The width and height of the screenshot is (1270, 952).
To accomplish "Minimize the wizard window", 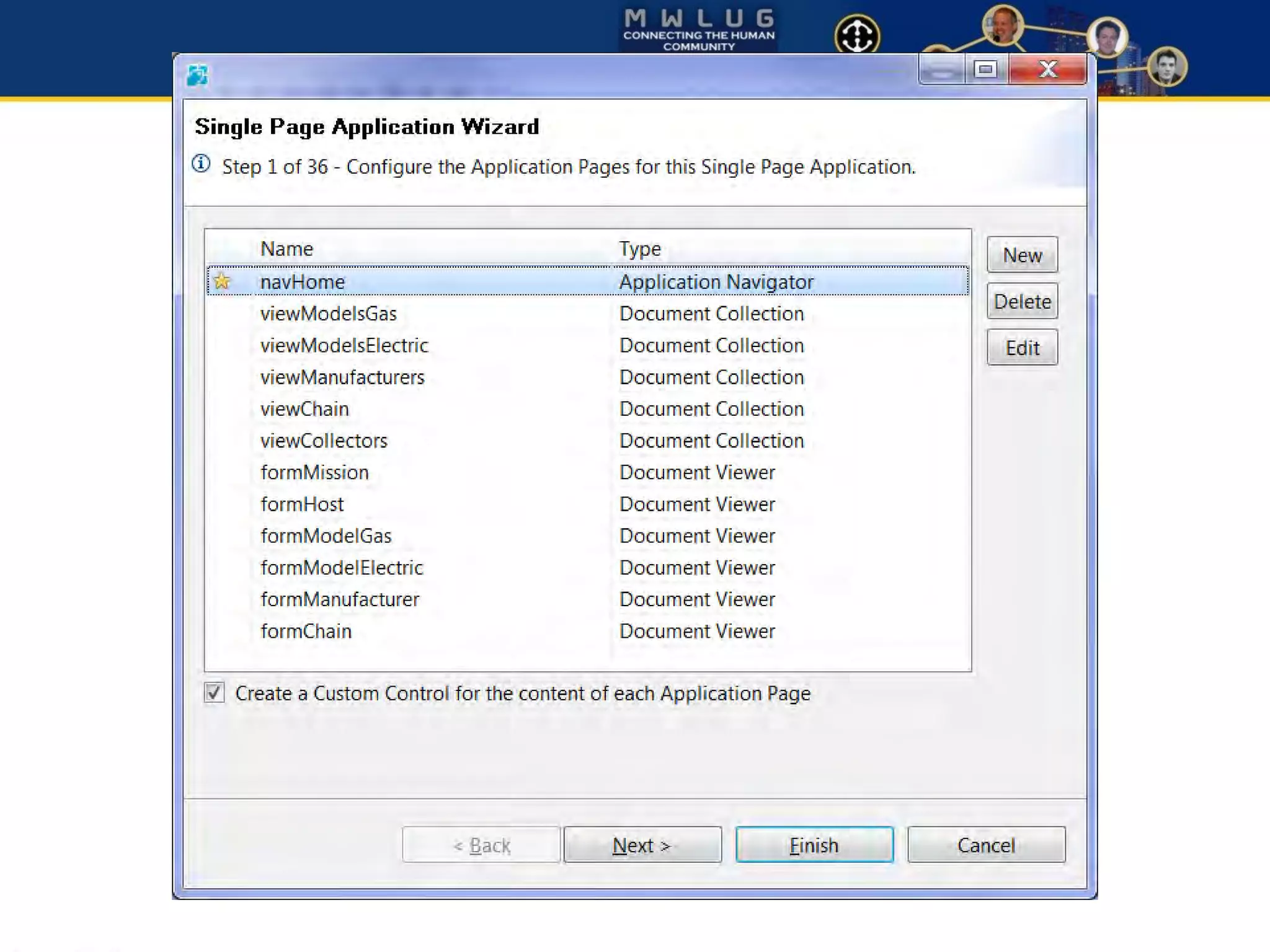I will [941, 69].
